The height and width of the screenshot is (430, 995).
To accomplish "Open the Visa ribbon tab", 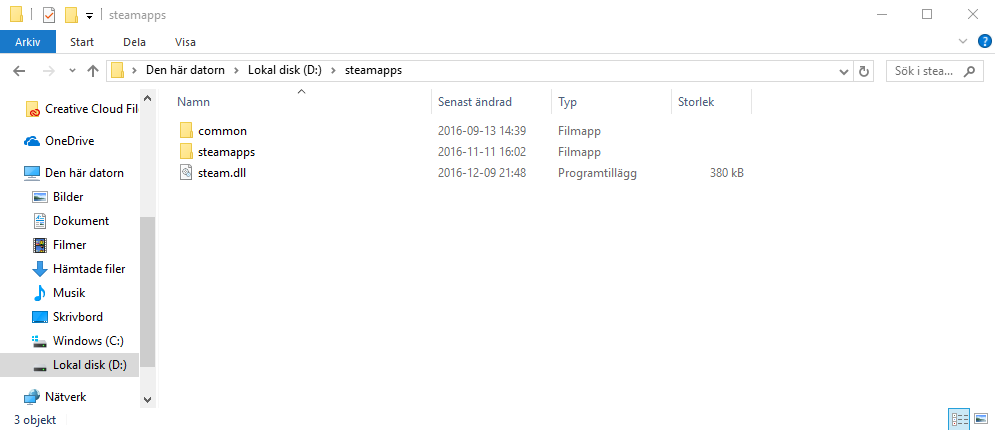I will [185, 42].
